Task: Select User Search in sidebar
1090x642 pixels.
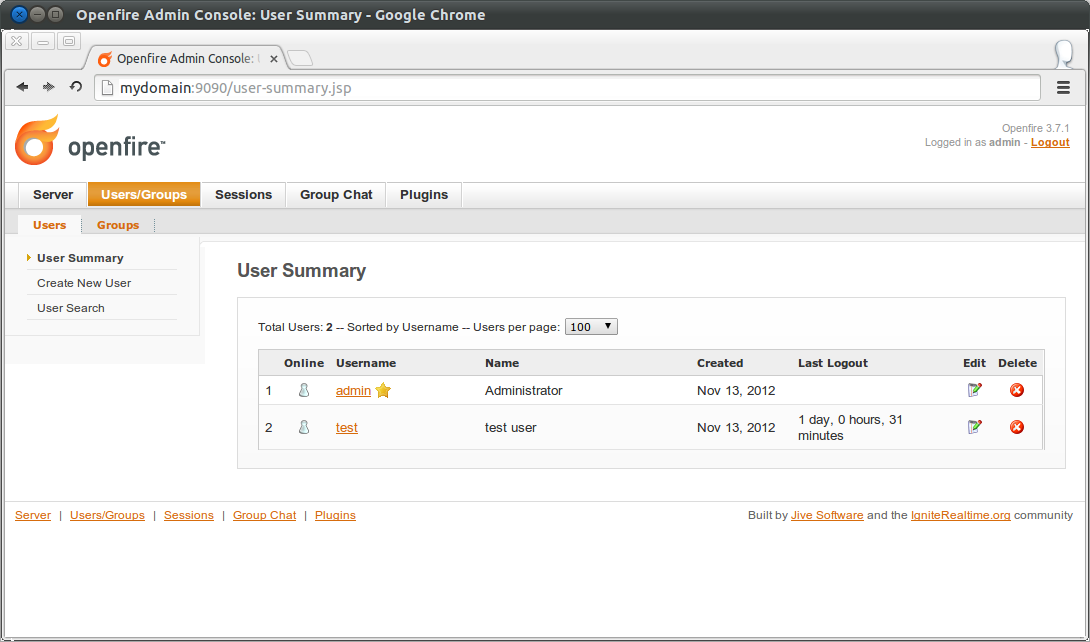Action: pos(71,308)
